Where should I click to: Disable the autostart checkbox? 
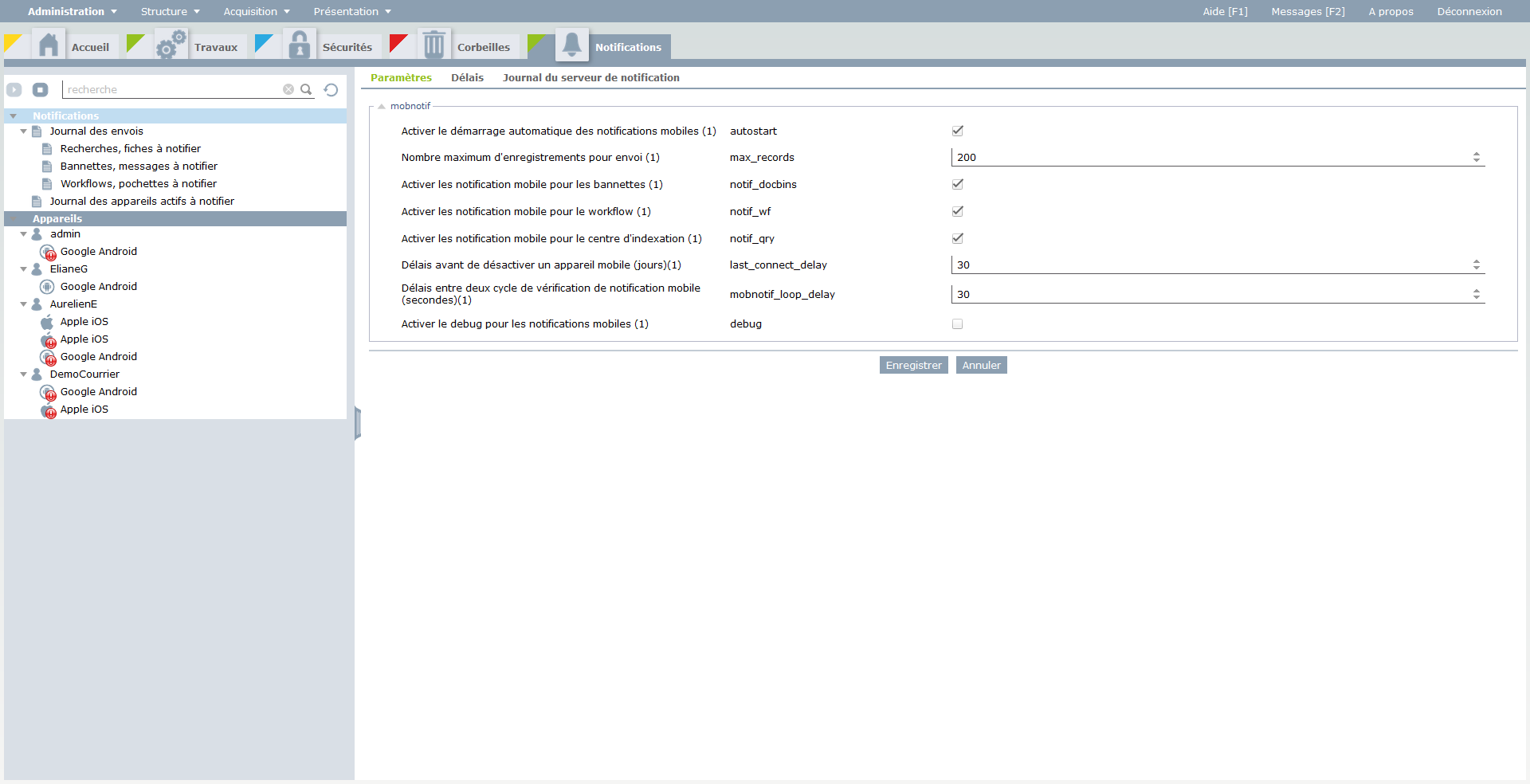958,131
